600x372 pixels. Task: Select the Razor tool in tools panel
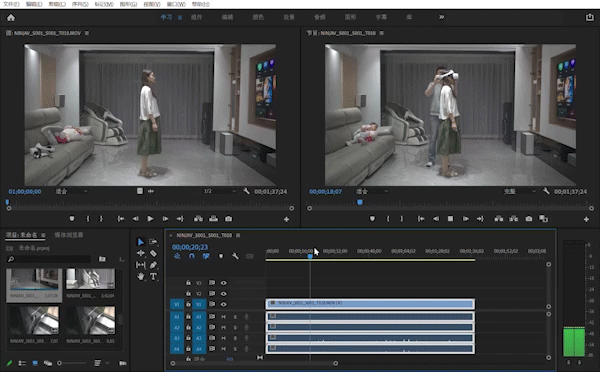coord(153,253)
